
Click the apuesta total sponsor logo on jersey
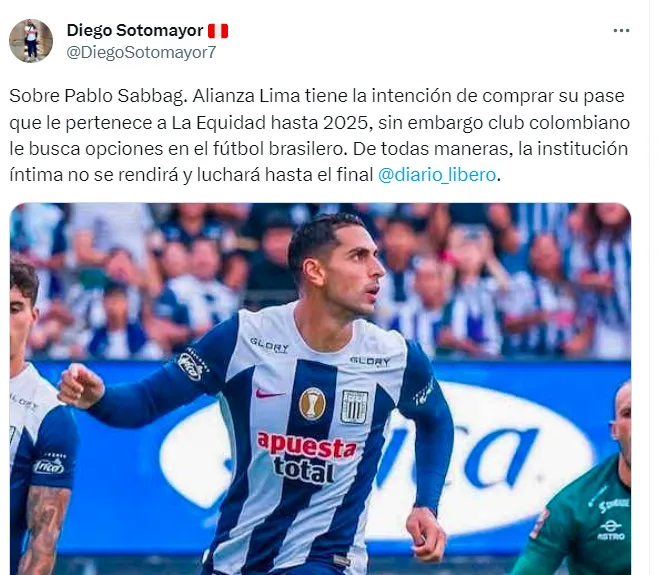tap(307, 457)
